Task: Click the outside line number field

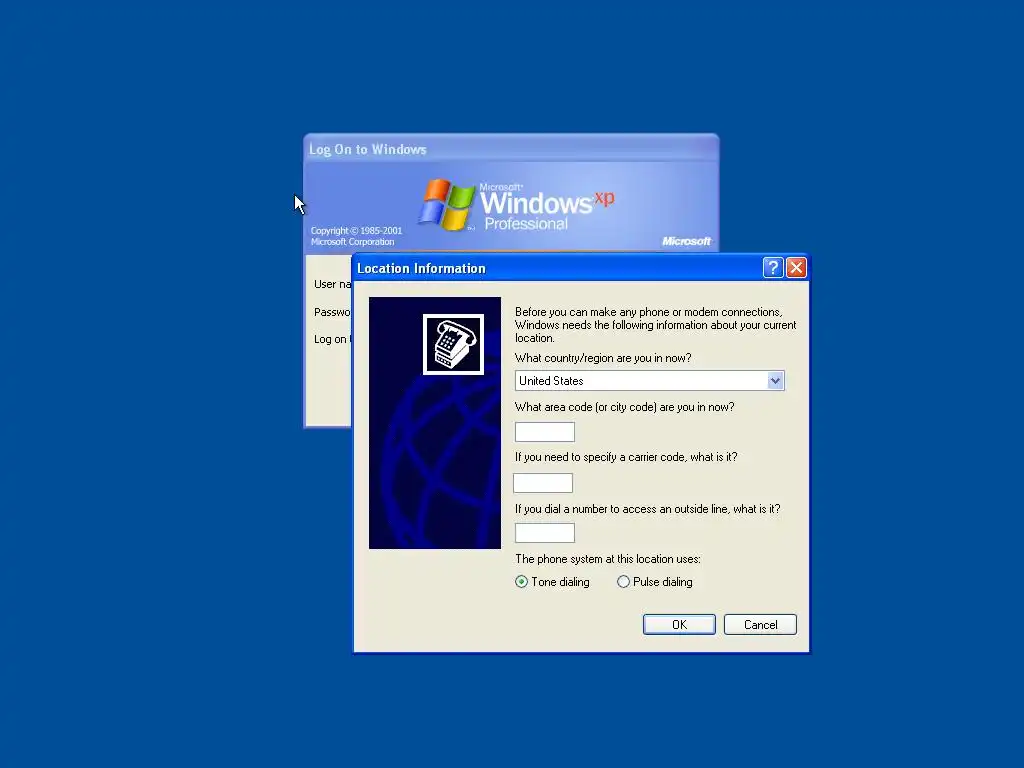Action: click(545, 533)
